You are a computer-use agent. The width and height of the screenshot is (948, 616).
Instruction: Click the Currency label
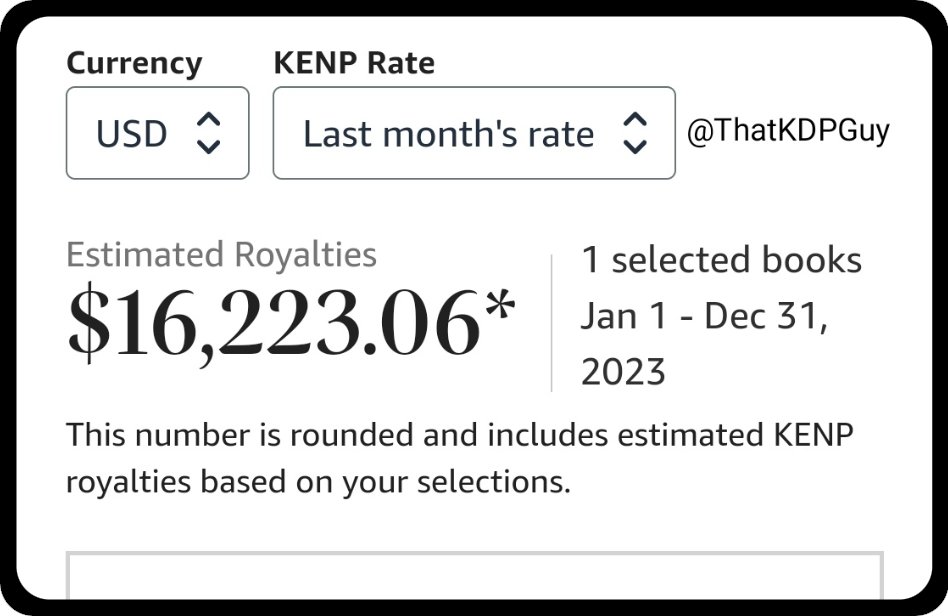point(134,64)
